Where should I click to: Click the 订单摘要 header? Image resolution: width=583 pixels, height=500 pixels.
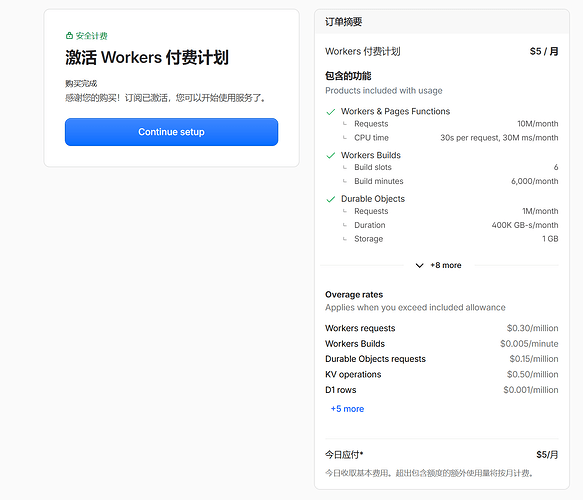coord(344,22)
